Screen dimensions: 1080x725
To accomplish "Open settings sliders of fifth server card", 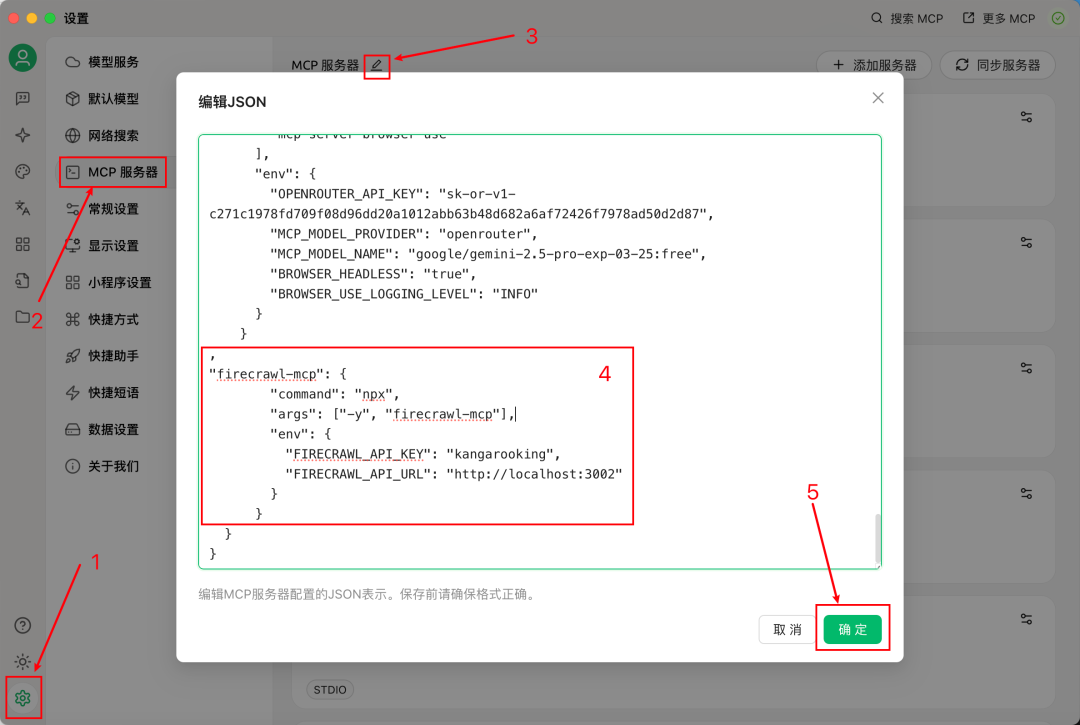I will click(1026, 619).
